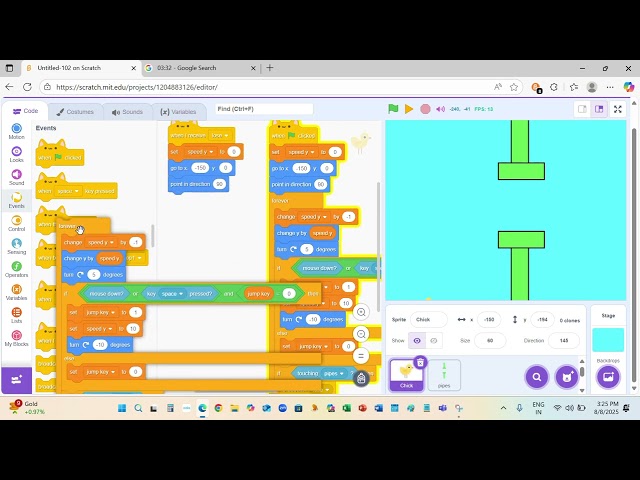
Task: Switch to the Costumes tab
Action: point(75,112)
